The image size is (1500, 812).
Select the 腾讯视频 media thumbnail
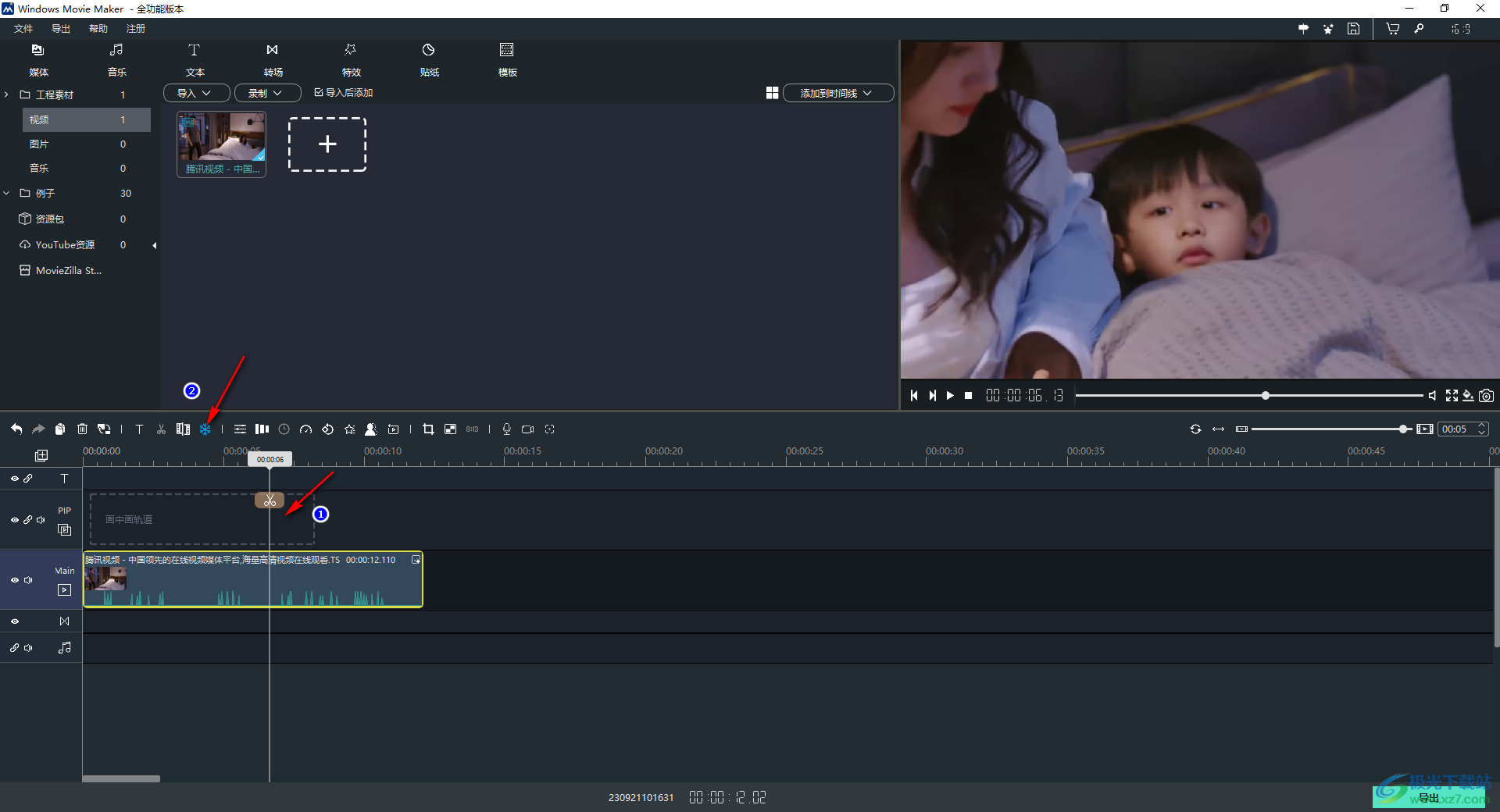(x=222, y=144)
